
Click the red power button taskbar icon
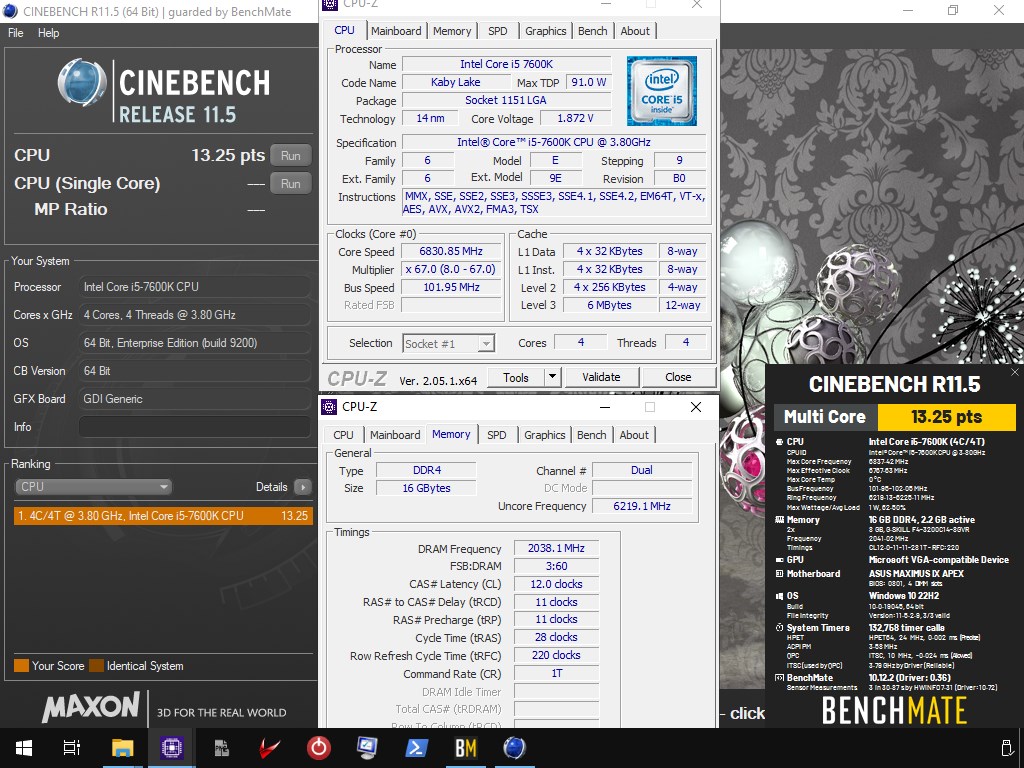click(x=319, y=748)
